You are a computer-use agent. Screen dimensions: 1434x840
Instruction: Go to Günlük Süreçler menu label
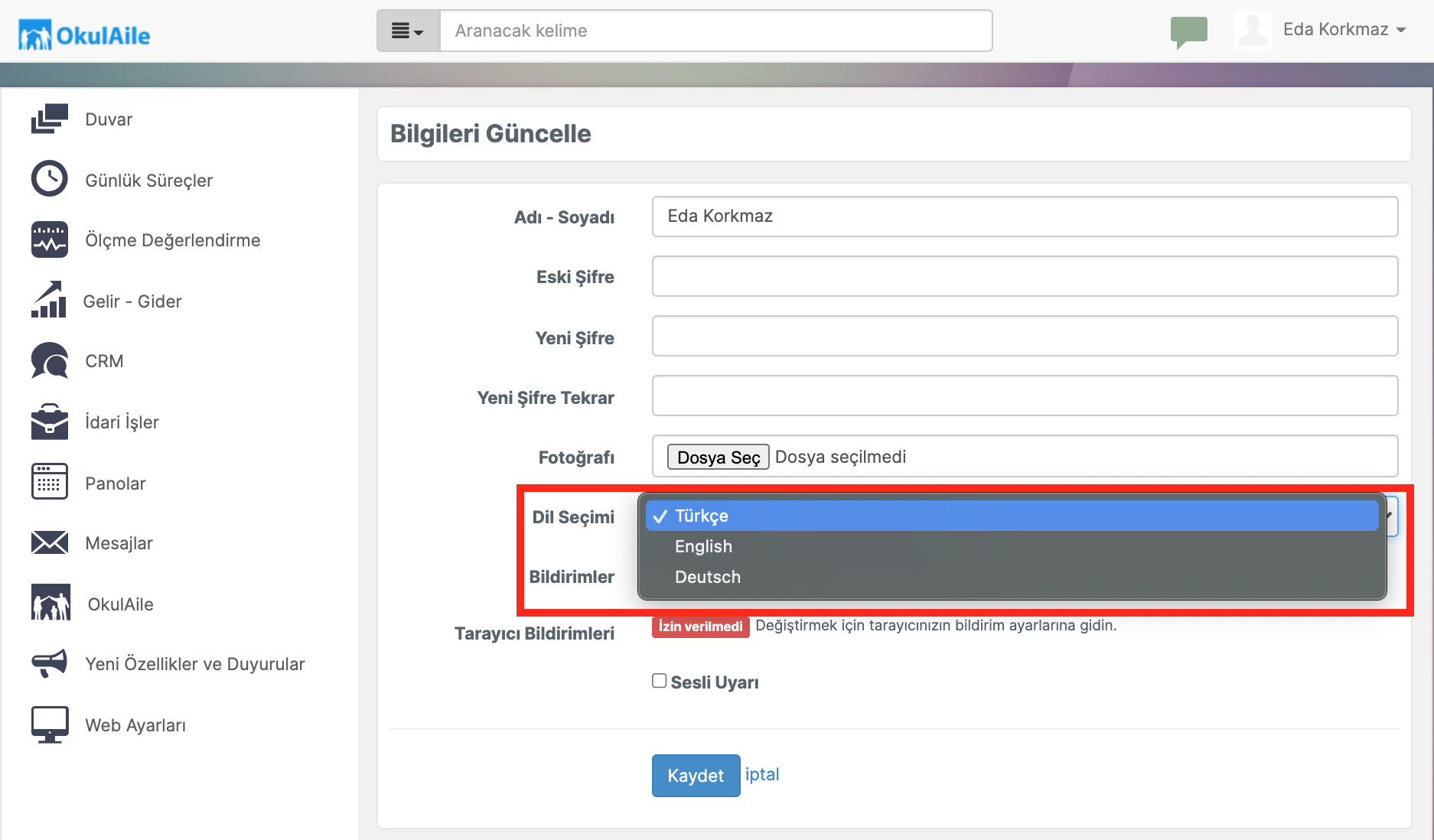(148, 181)
